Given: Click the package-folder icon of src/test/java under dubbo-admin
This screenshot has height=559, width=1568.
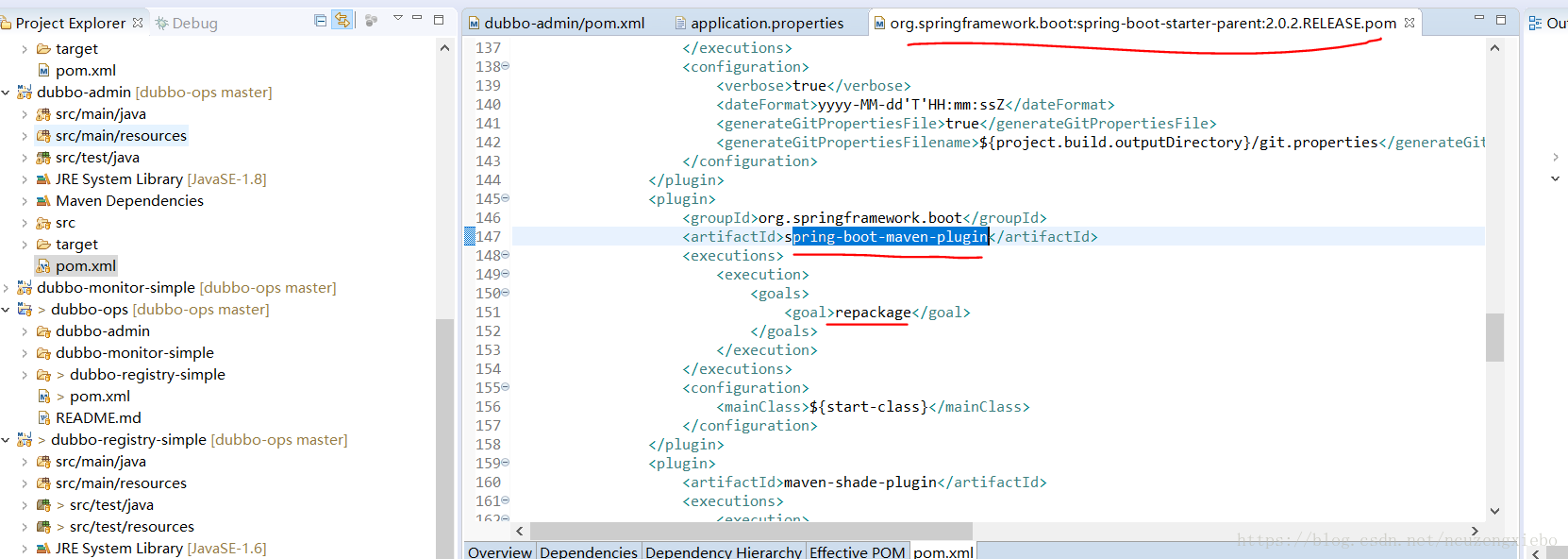Looking at the screenshot, I should click(43, 158).
